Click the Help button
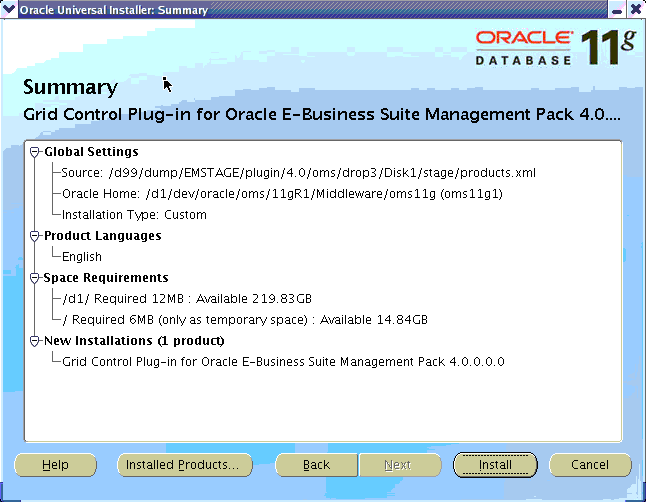The image size is (646, 502). (x=56, y=465)
